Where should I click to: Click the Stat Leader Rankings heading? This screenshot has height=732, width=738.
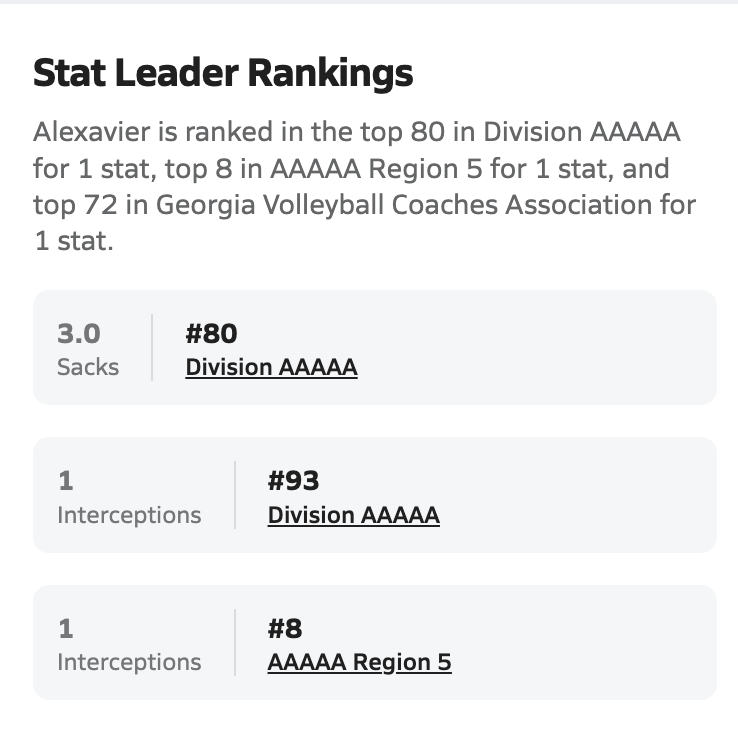[x=223, y=73]
